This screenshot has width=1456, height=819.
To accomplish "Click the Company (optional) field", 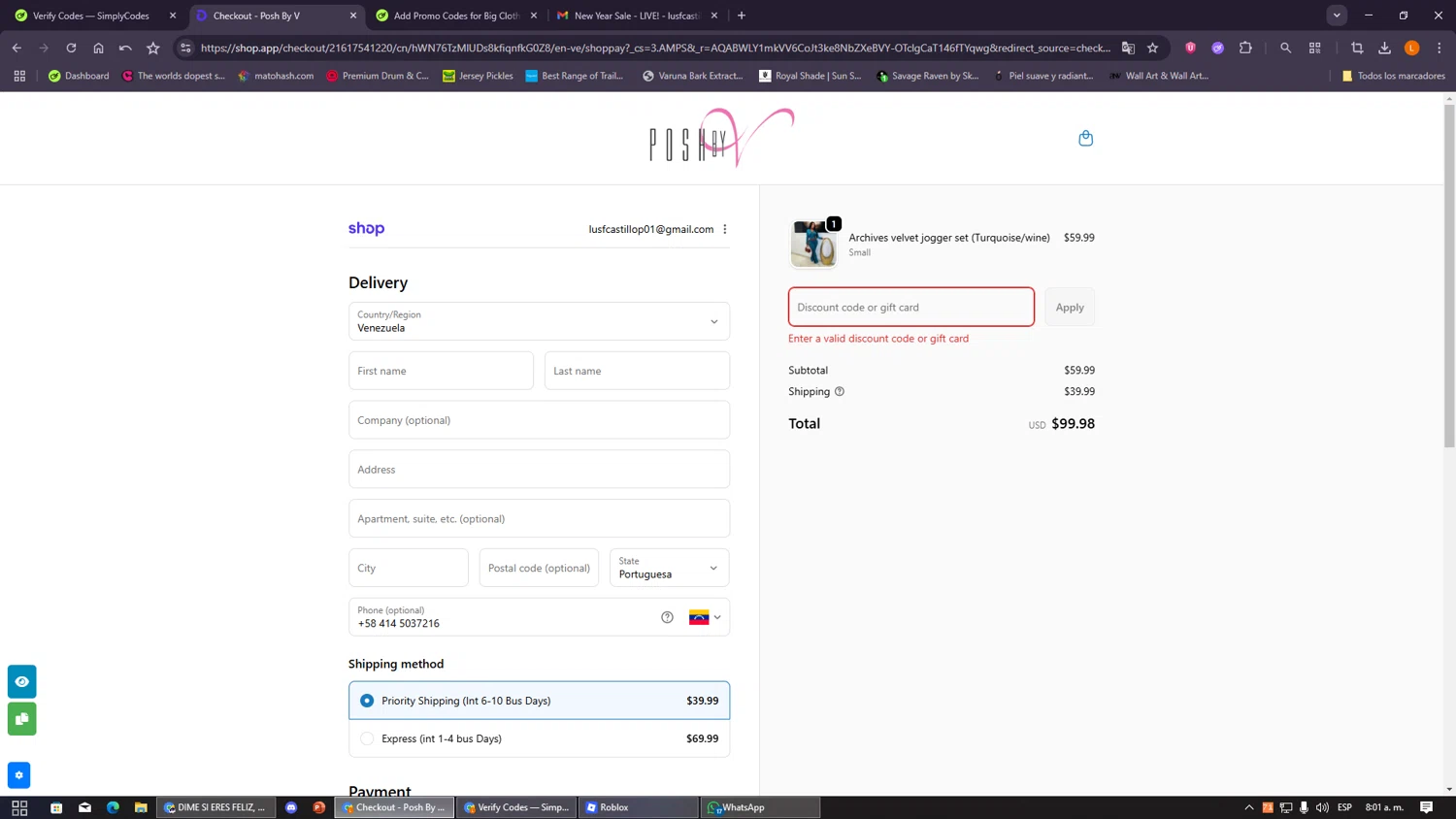I will click(x=539, y=420).
